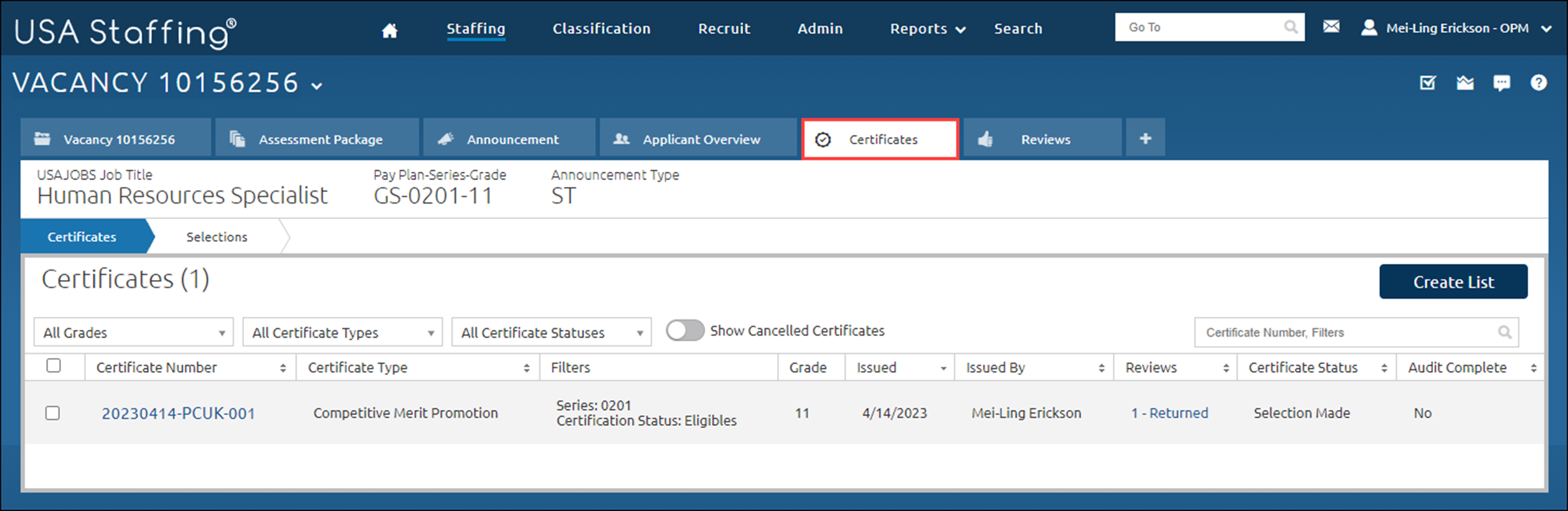Open the Classification menu
The height and width of the screenshot is (511, 1568).
pyautogui.click(x=602, y=29)
